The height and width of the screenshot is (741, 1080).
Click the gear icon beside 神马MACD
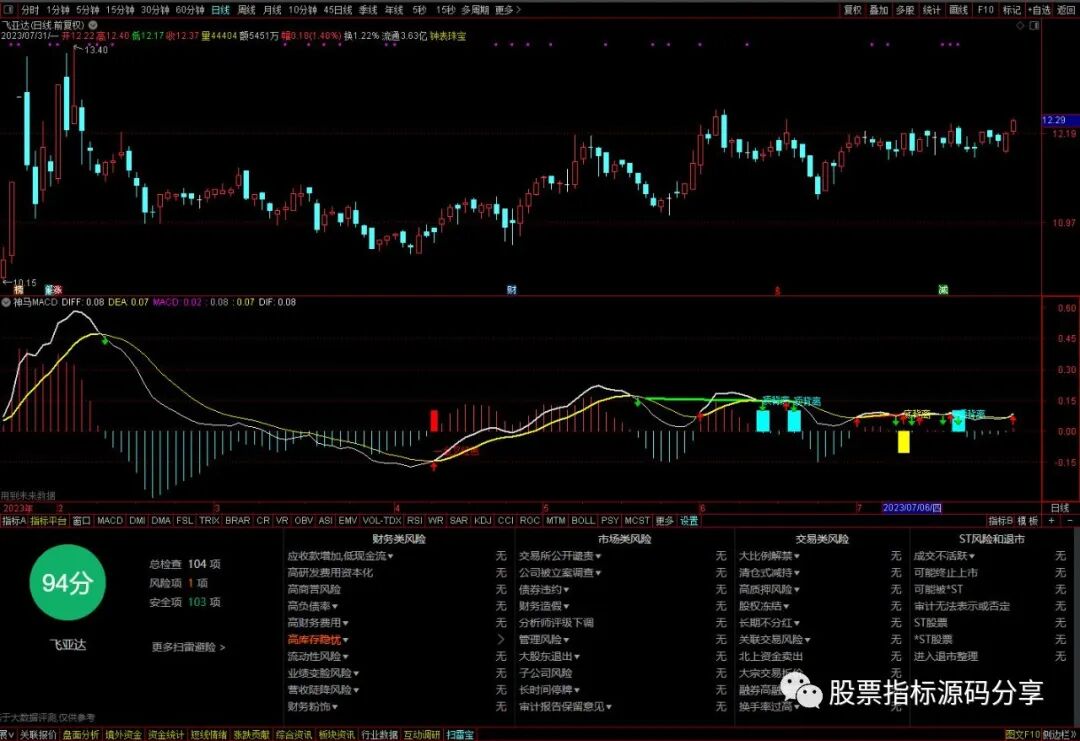(6, 302)
